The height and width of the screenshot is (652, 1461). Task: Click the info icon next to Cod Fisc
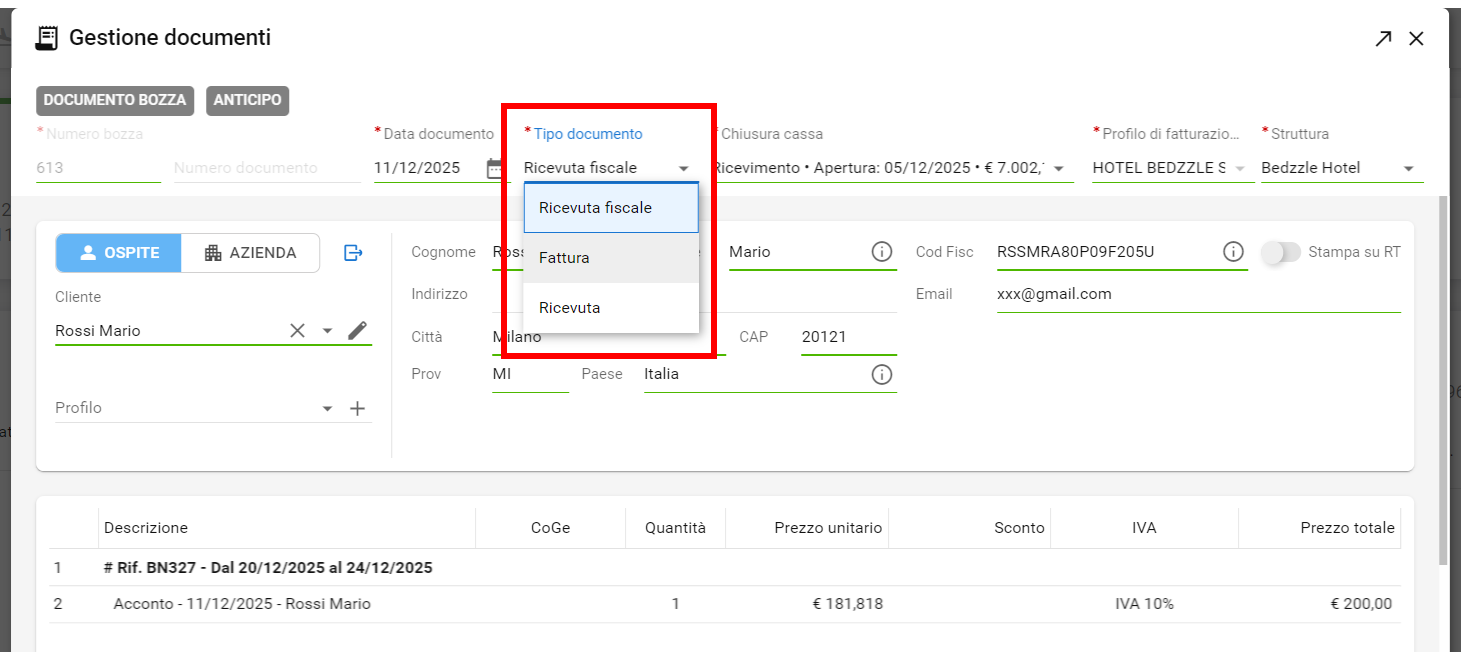click(x=1233, y=252)
